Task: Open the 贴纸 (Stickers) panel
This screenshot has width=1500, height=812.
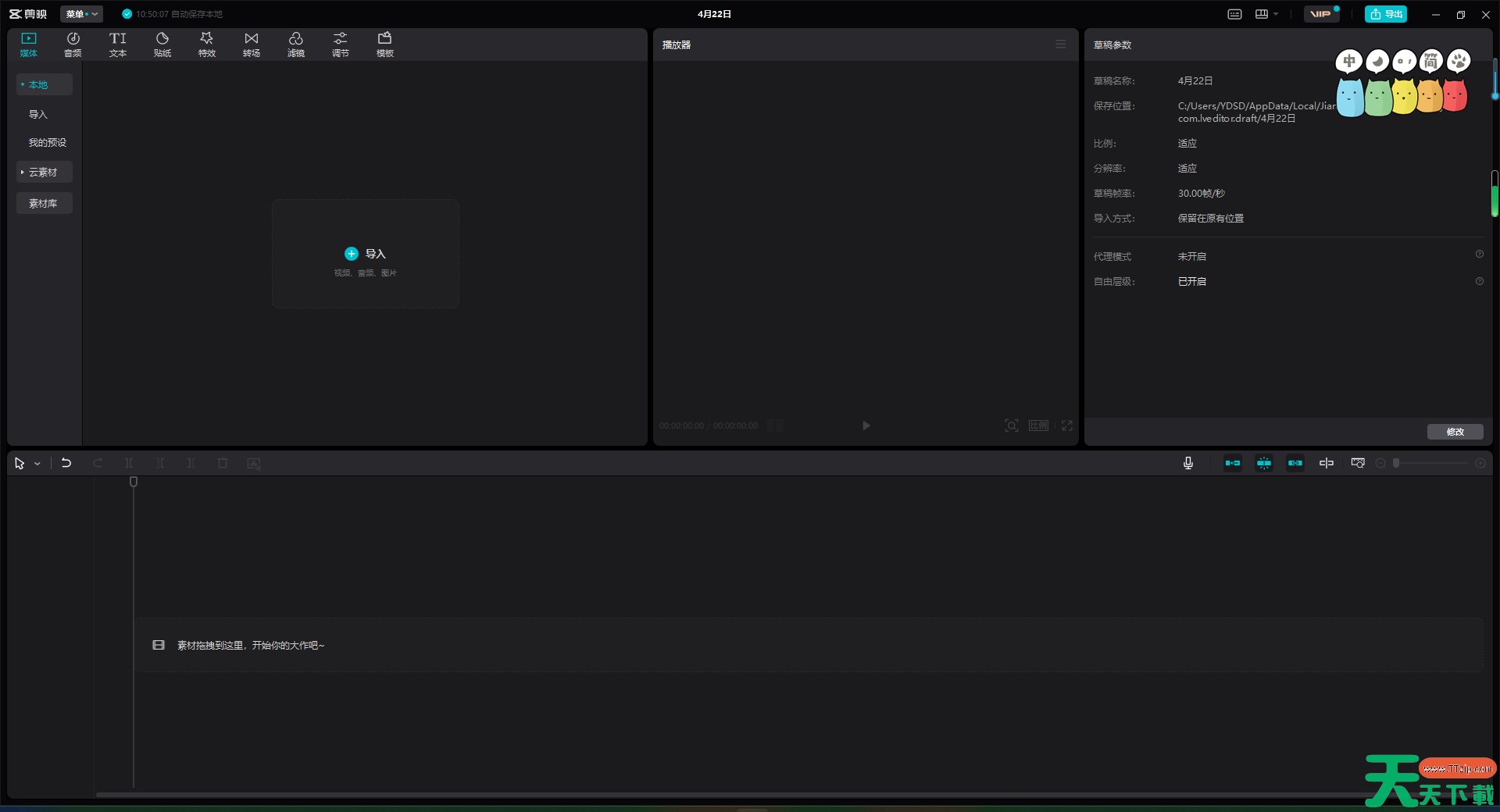Action: [162, 45]
